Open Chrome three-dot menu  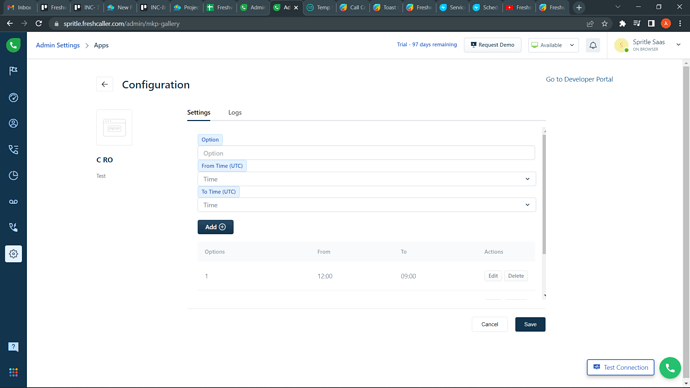[x=680, y=24]
